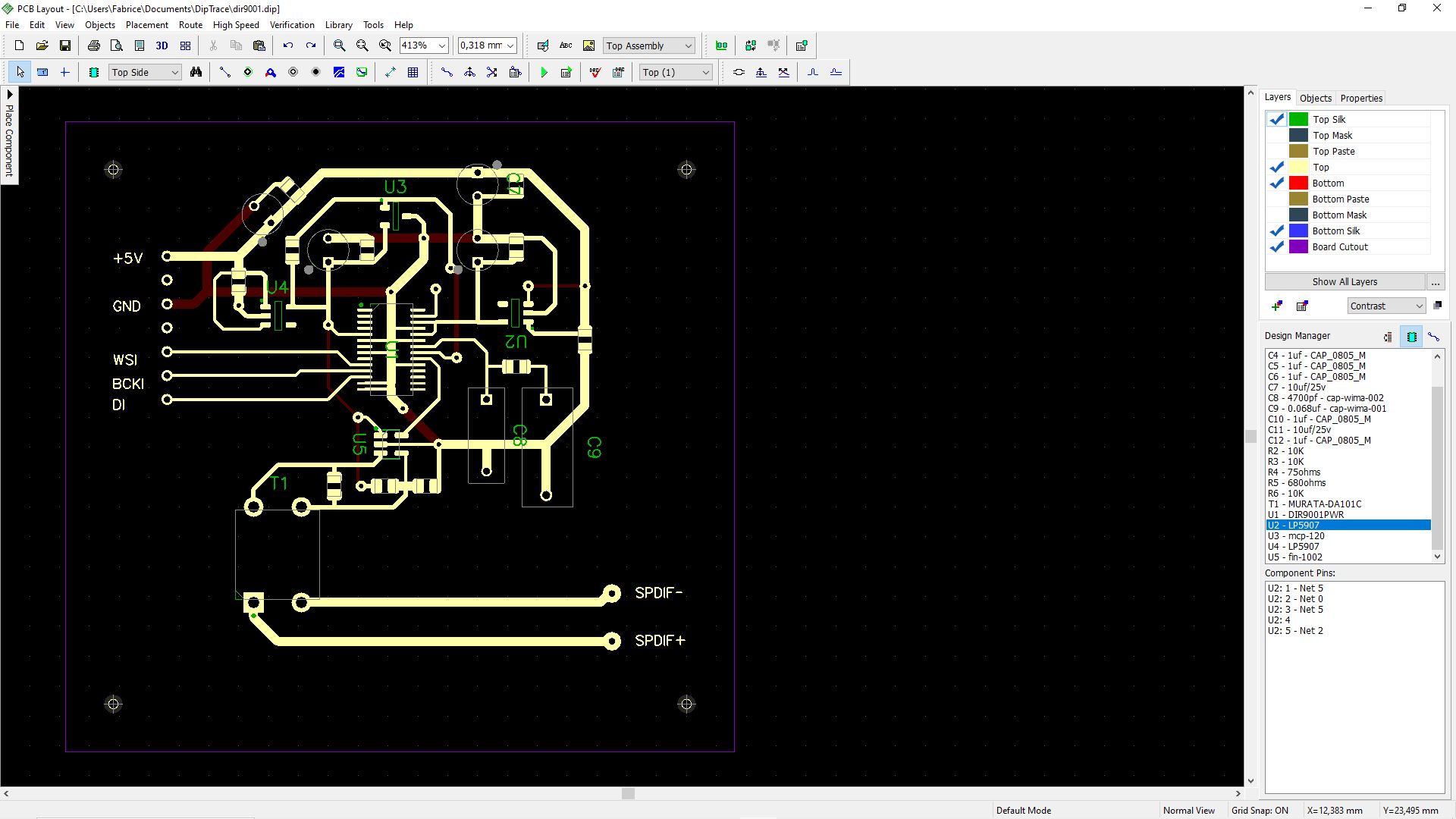Image resolution: width=1456 pixels, height=819 pixels.
Task: Click the ellipsis button beside Show All Layers
Action: pyautogui.click(x=1435, y=281)
